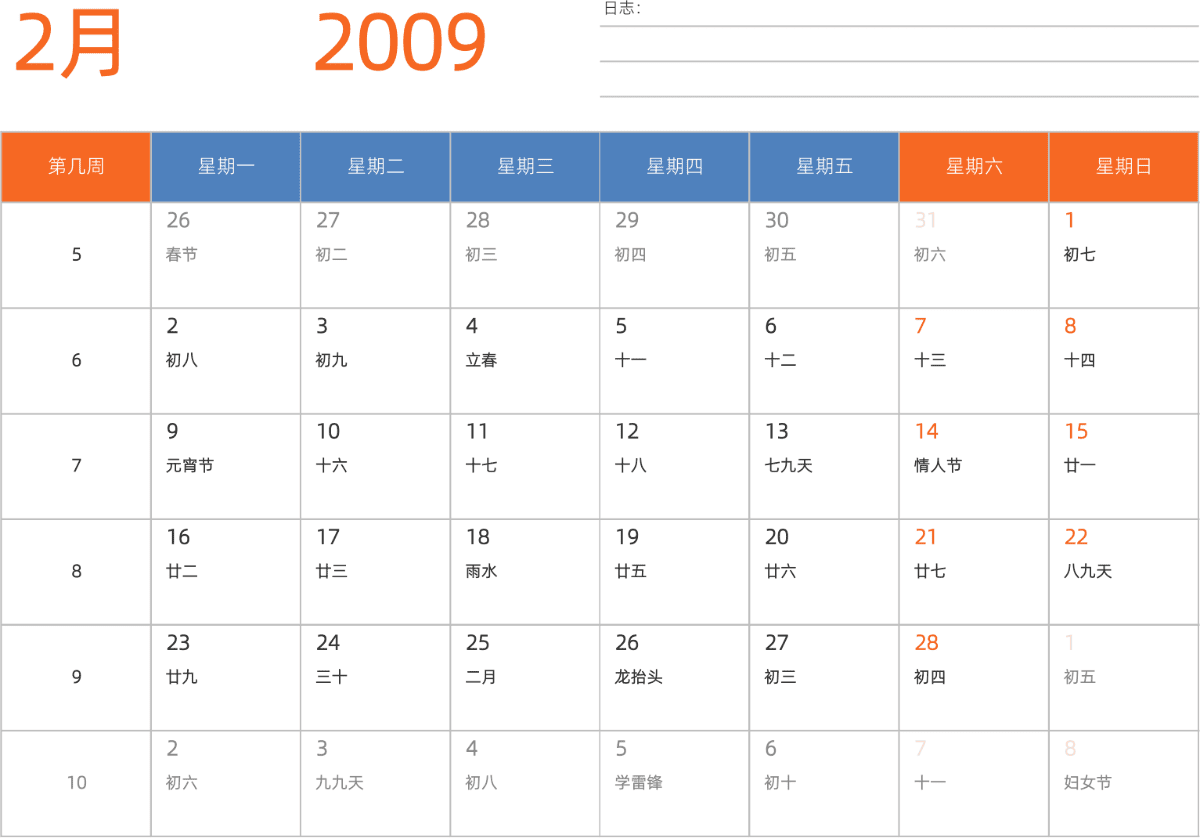Screen dimensions: 1200x838
Task: Select the gray date 27 labeled 初二
Action: [x=375, y=255]
